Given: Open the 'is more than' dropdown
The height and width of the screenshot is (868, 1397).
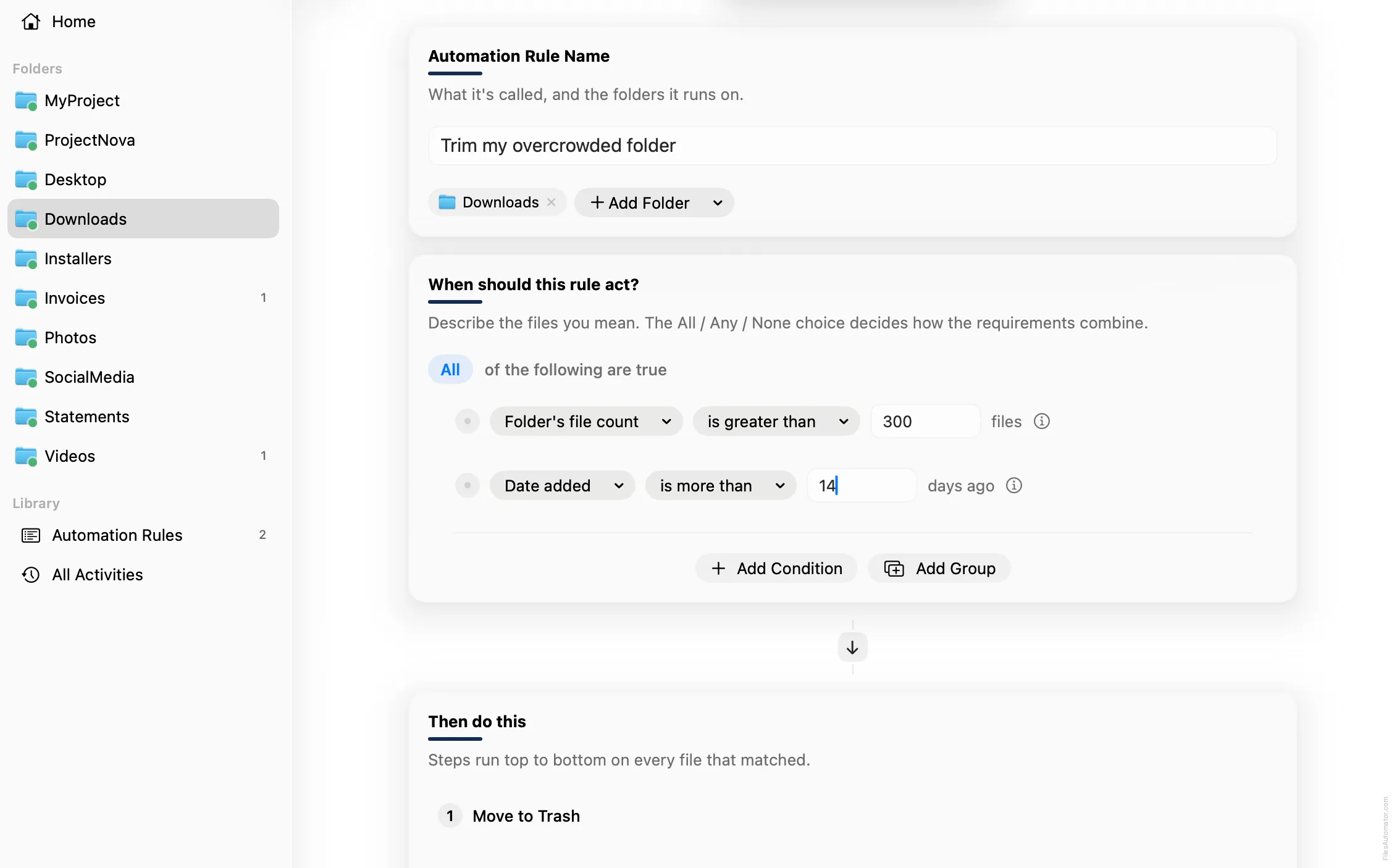Looking at the screenshot, I should point(721,486).
